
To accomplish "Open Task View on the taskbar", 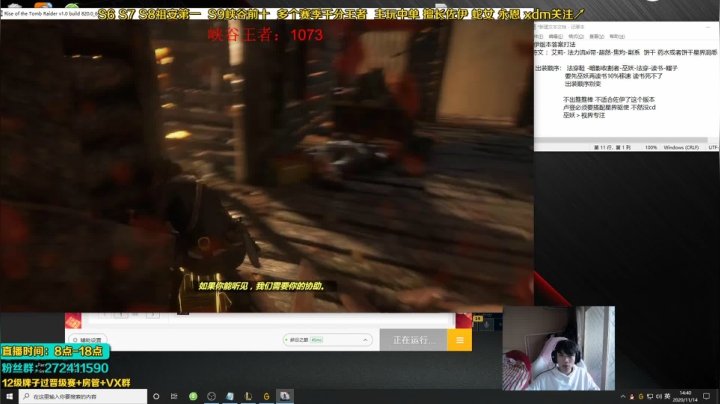I will click(x=174, y=396).
